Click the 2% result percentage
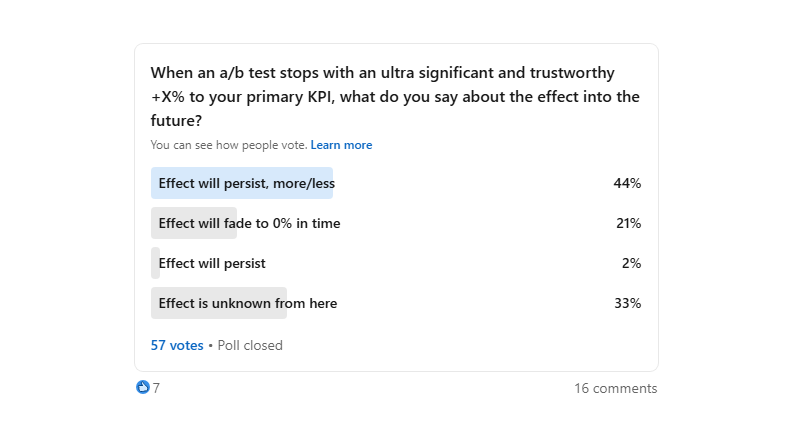 [x=631, y=263]
